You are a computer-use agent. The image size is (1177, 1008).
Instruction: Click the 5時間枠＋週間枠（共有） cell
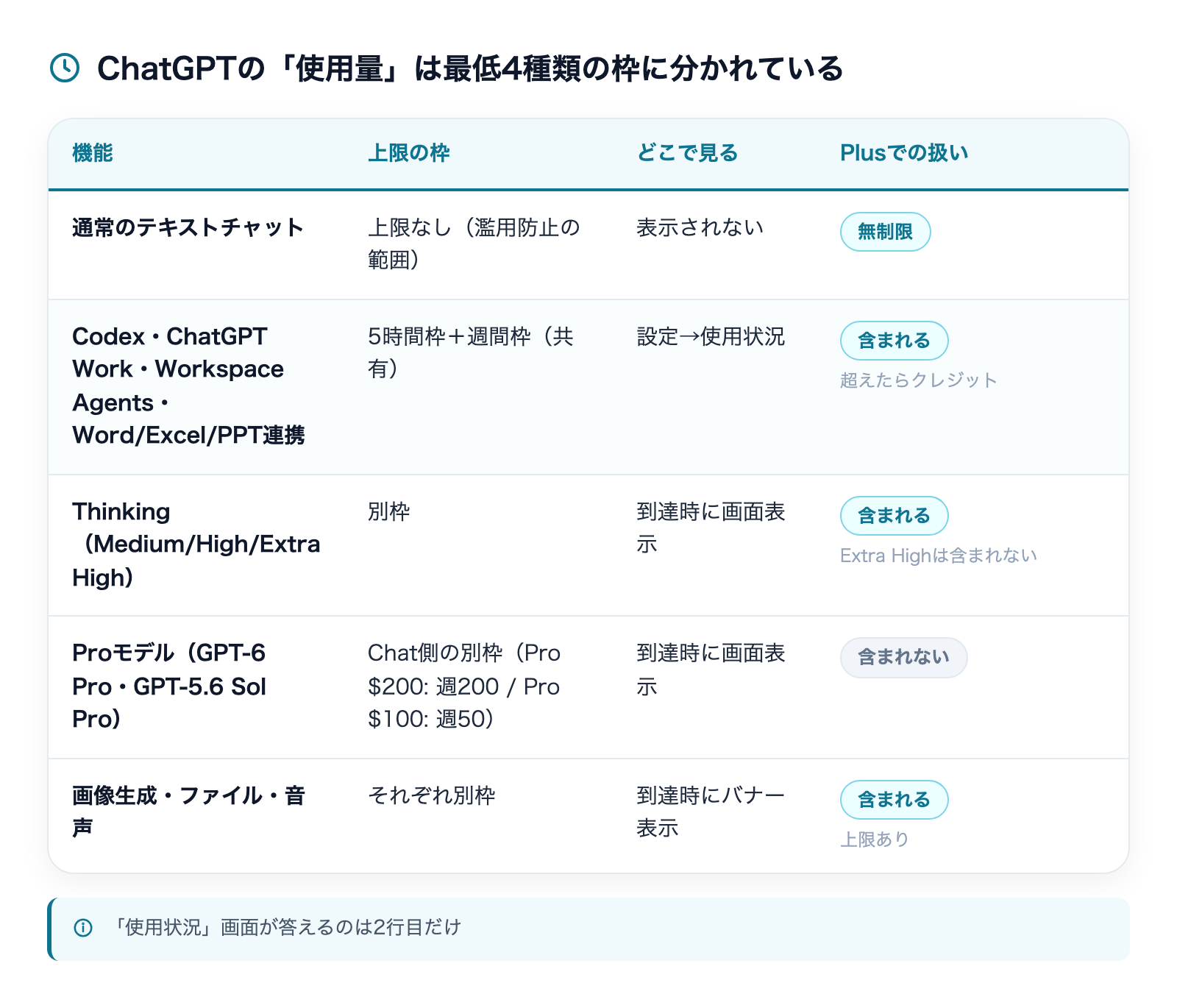(471, 352)
